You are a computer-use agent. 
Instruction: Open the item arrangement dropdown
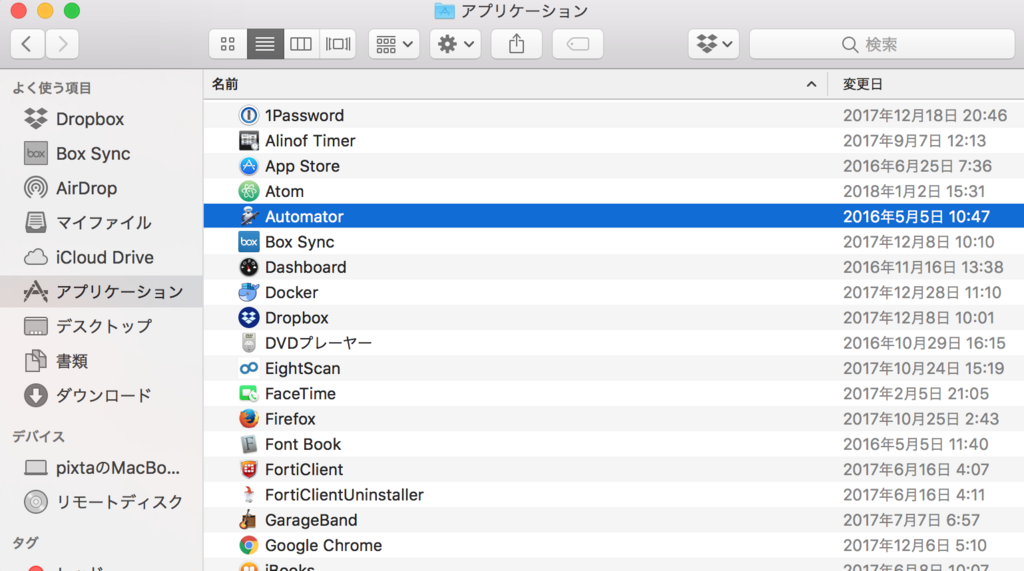394,44
